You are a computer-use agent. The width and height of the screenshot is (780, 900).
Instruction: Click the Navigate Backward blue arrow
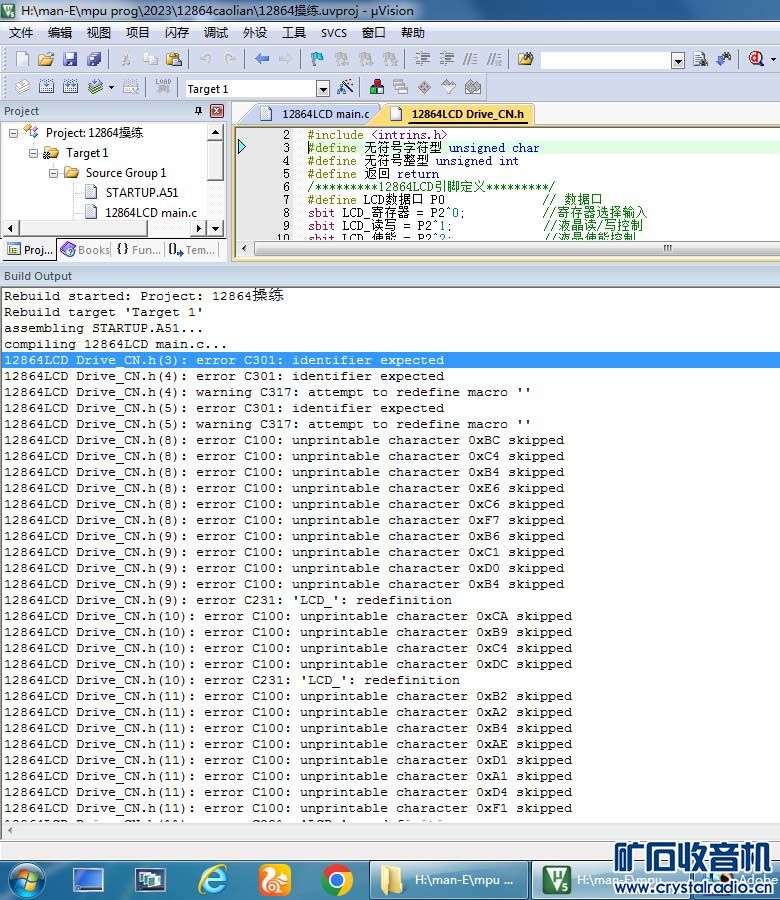(262, 60)
